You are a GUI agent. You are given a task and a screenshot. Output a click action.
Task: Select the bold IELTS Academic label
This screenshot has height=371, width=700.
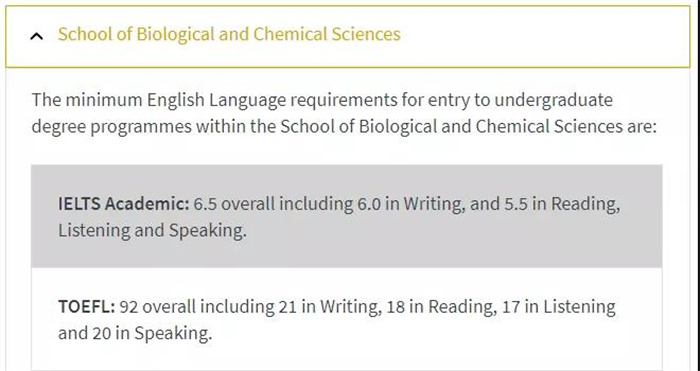click(x=124, y=204)
